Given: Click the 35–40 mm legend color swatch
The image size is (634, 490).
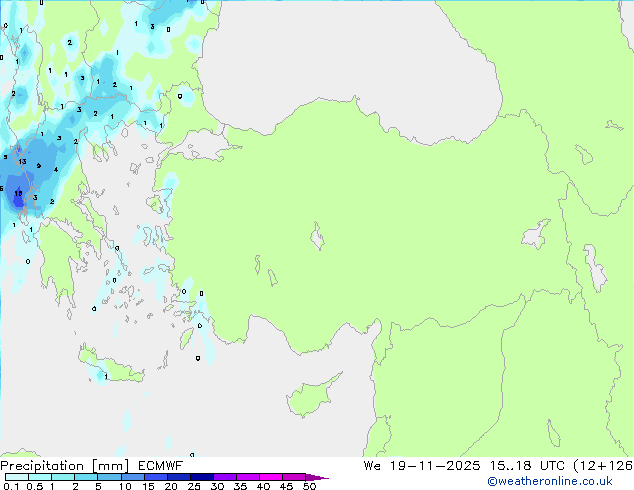Looking at the screenshot, I should point(247,477).
